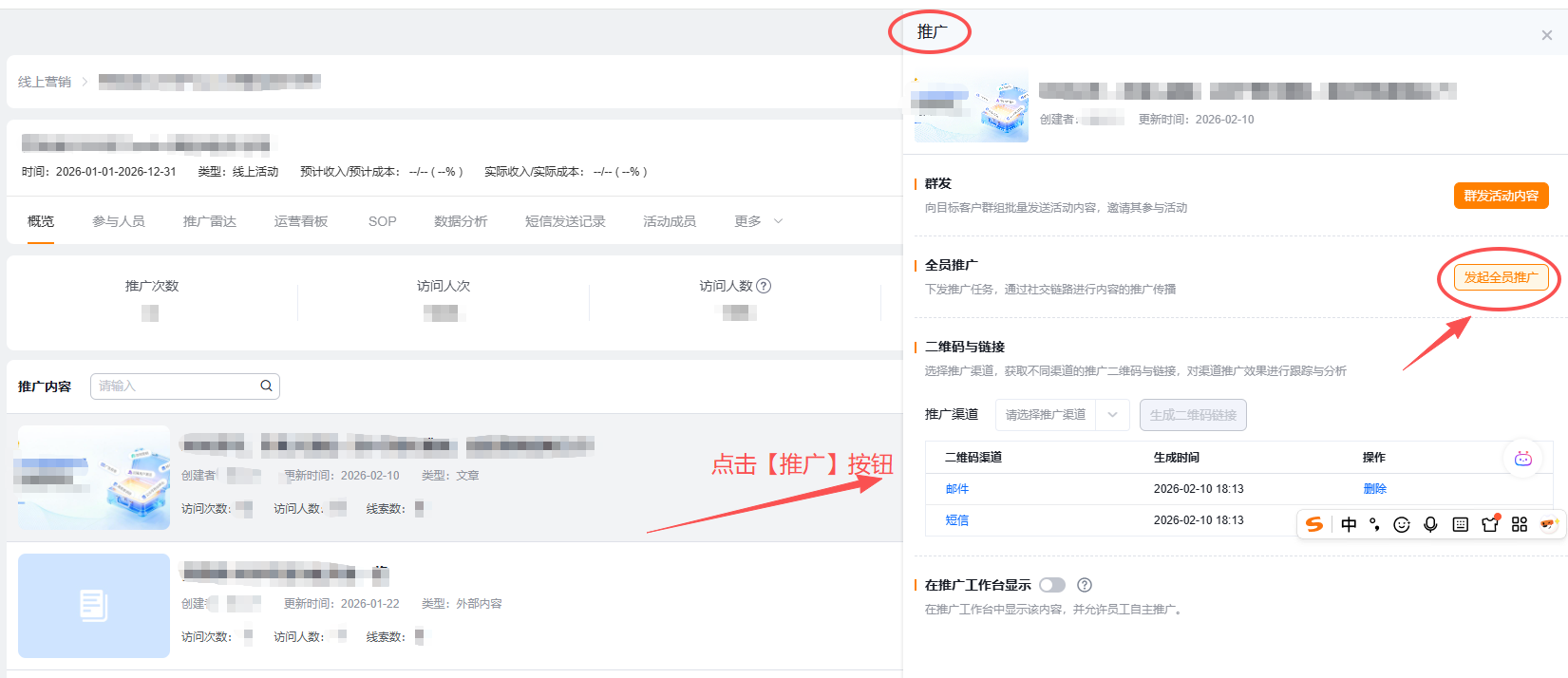Screen dimensions: 1568x678
Task: Click the 类型: 文章 label
Action: click(450, 476)
